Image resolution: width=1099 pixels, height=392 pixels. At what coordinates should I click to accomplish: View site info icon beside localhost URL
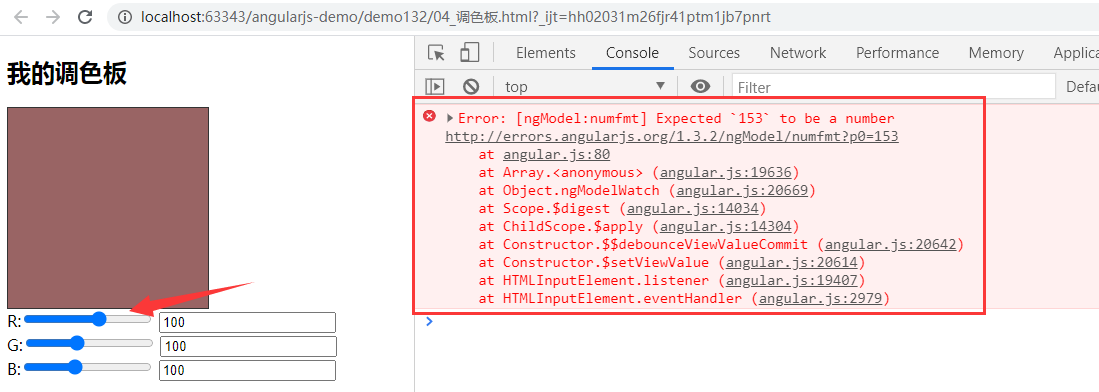(125, 17)
